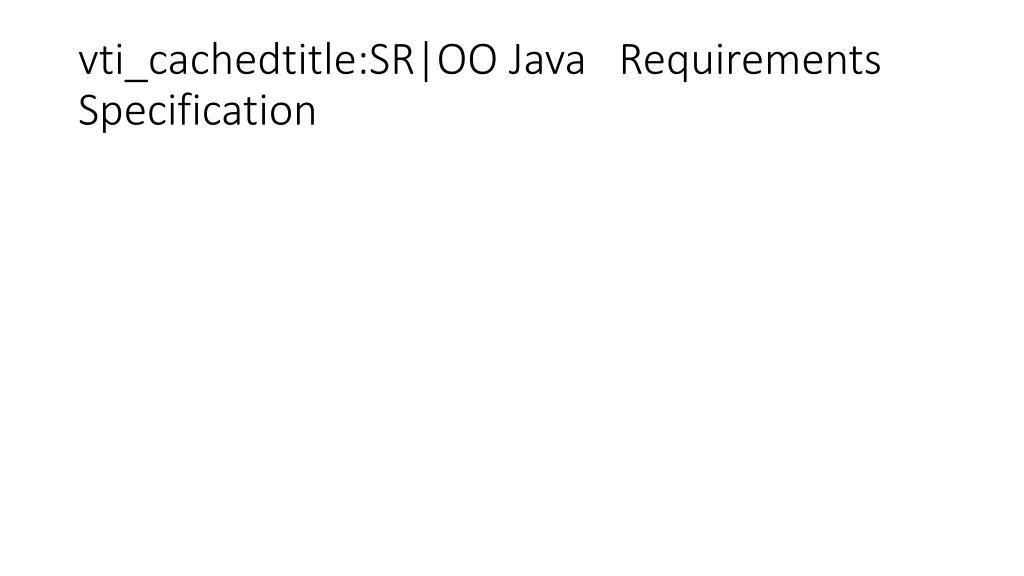Click the word "Specification" on the second line

click(197, 111)
